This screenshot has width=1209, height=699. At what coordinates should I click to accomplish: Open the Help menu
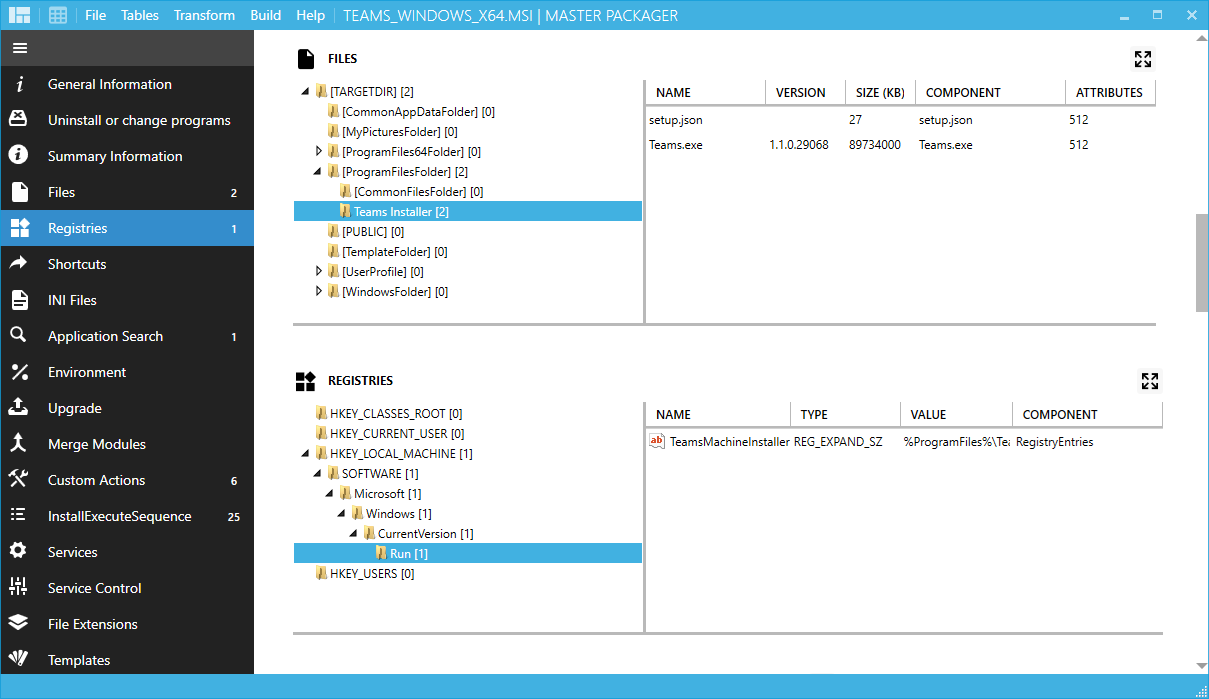(311, 15)
